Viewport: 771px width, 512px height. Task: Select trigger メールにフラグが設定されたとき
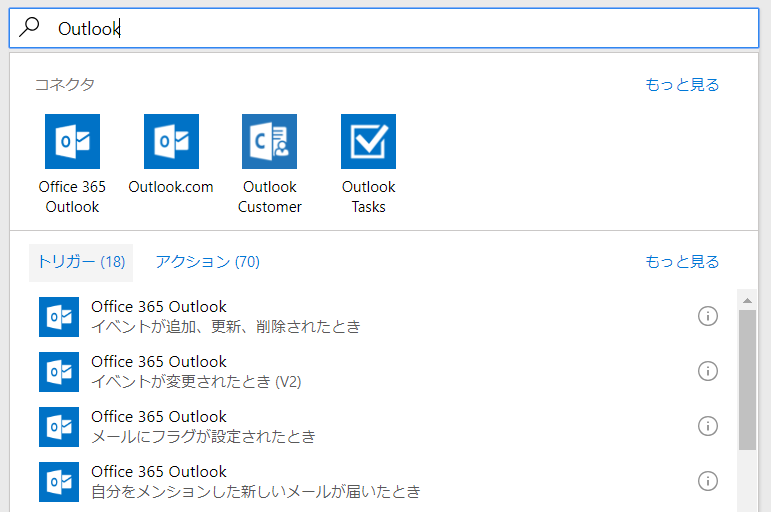(x=379, y=427)
